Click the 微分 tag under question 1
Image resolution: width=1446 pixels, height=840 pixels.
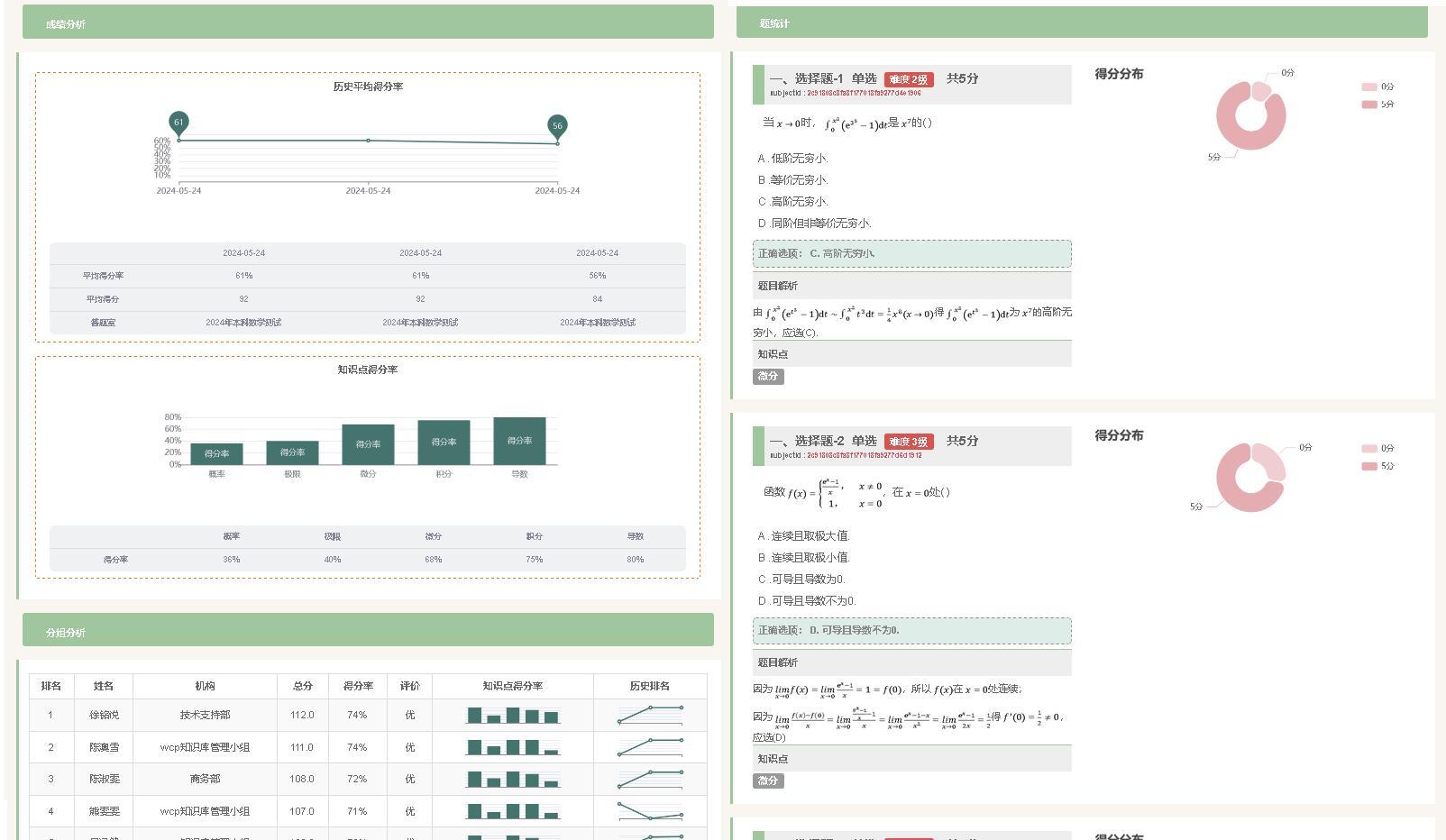pyautogui.click(x=768, y=377)
